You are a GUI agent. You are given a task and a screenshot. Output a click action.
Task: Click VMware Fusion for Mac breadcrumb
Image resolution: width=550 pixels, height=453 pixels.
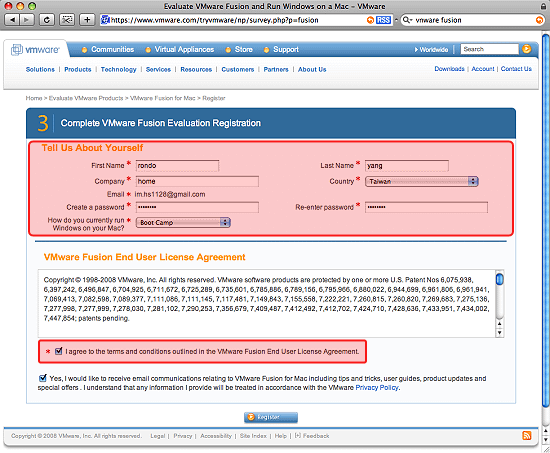pos(162,98)
